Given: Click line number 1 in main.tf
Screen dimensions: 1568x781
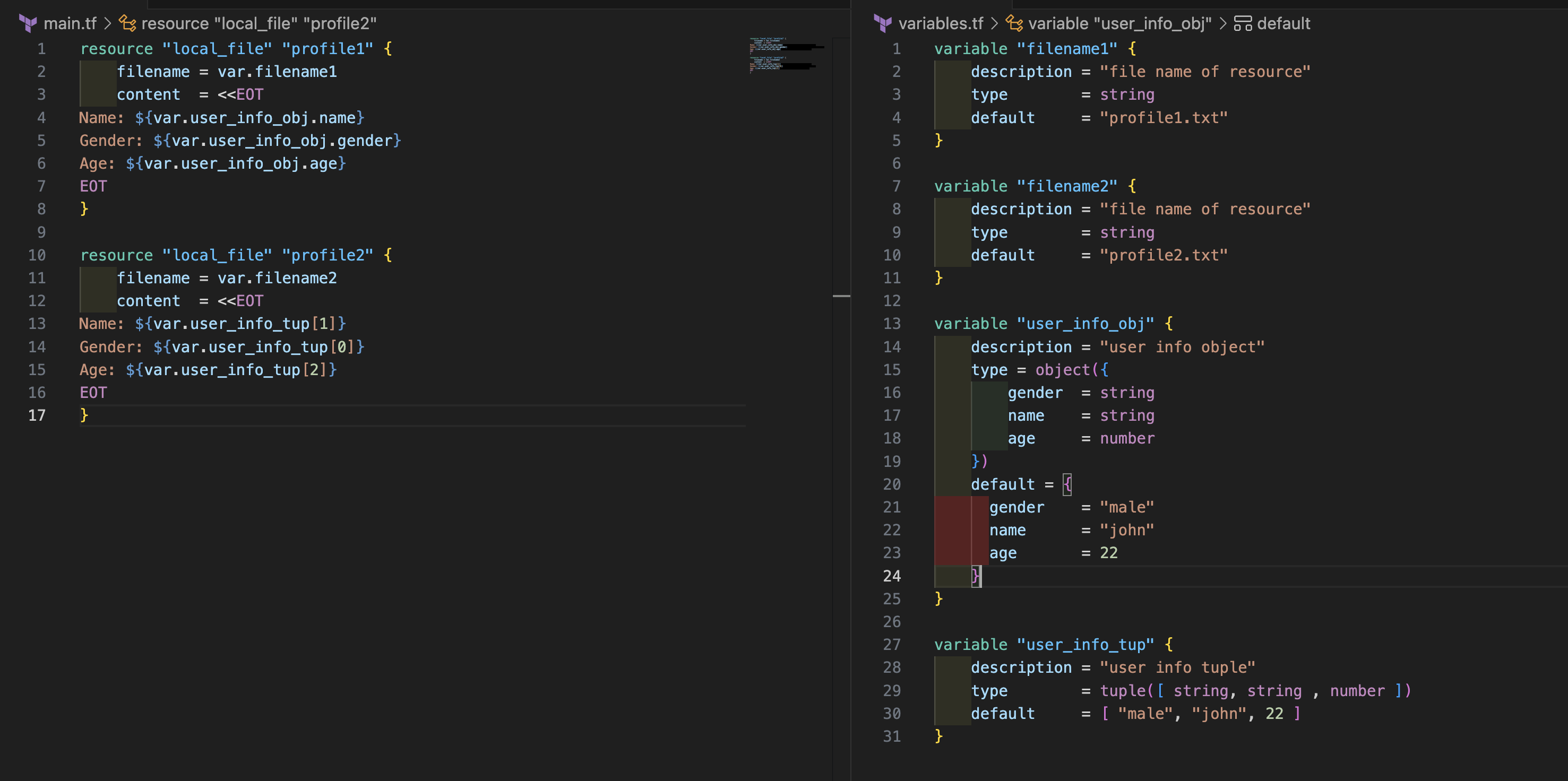Looking at the screenshot, I should [x=41, y=49].
